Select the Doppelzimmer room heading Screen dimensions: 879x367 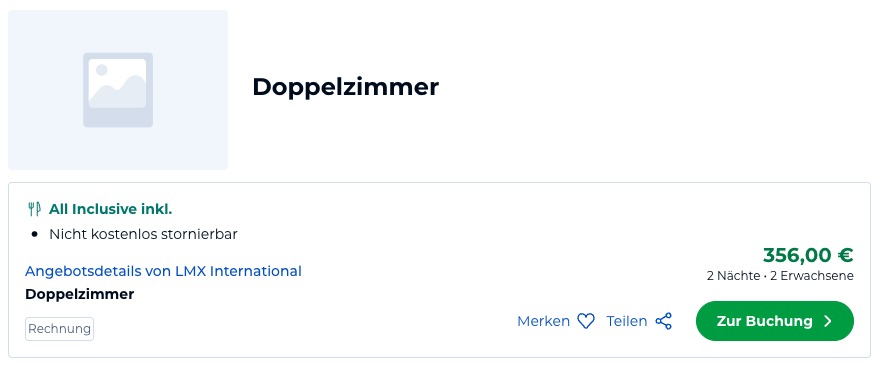[345, 87]
